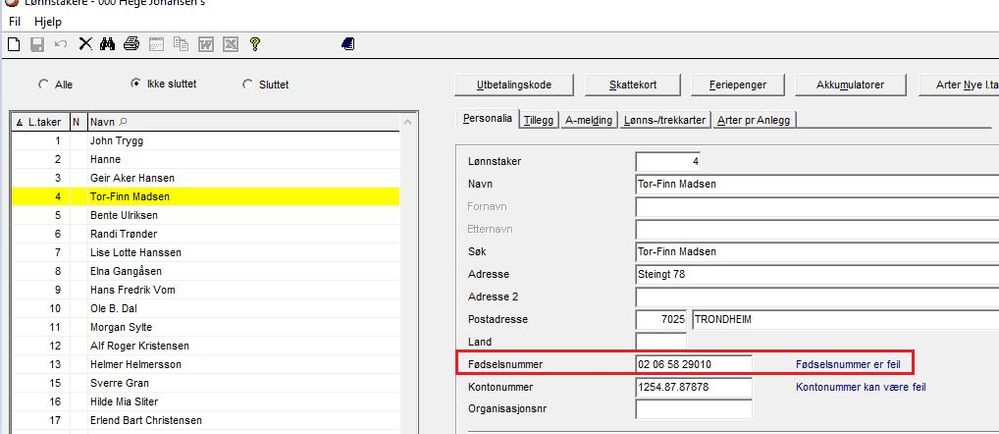The image size is (999, 434).
Task: Click the Utbetalingskode button
Action: (514, 85)
